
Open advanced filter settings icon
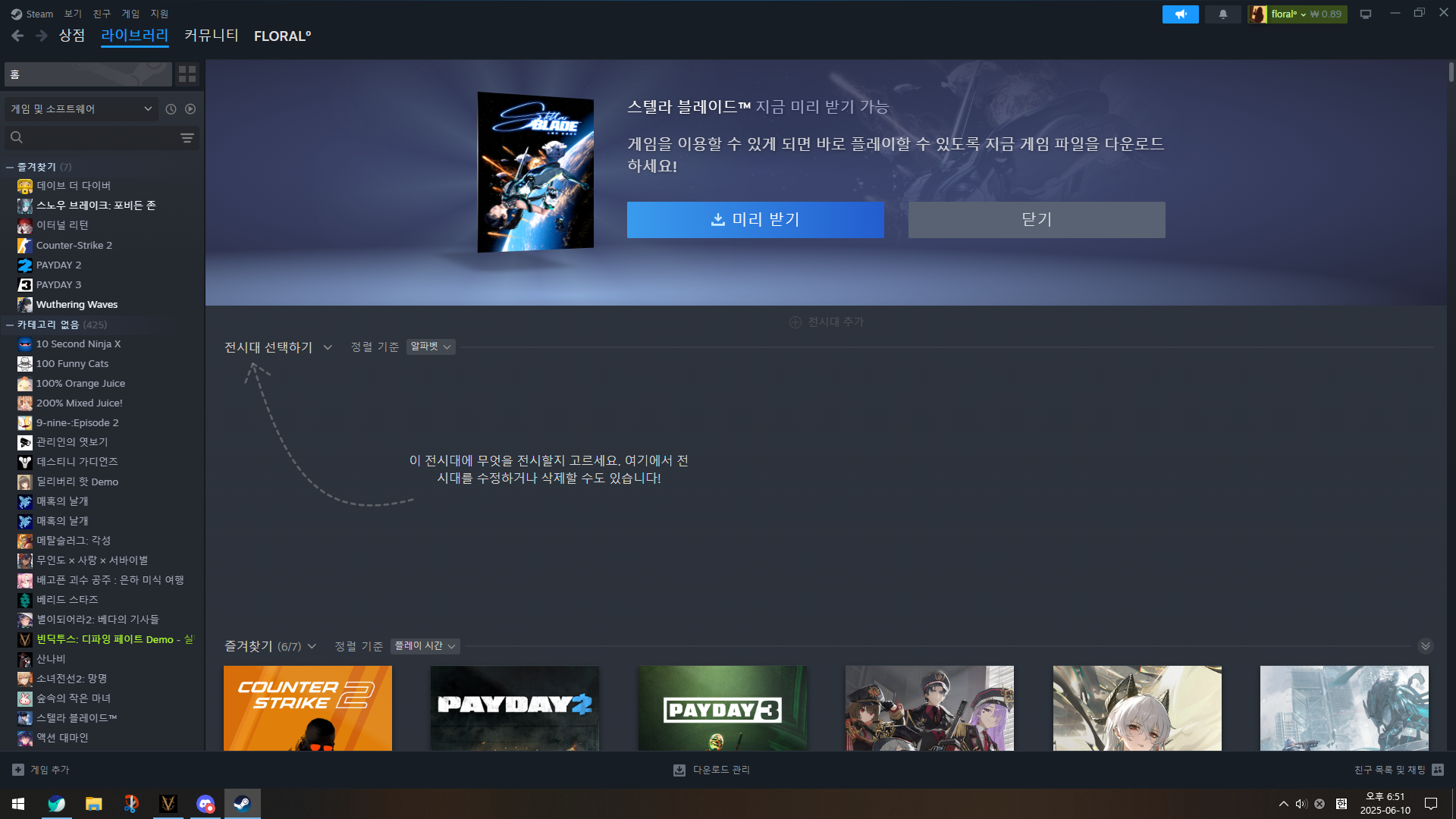pyautogui.click(x=187, y=138)
